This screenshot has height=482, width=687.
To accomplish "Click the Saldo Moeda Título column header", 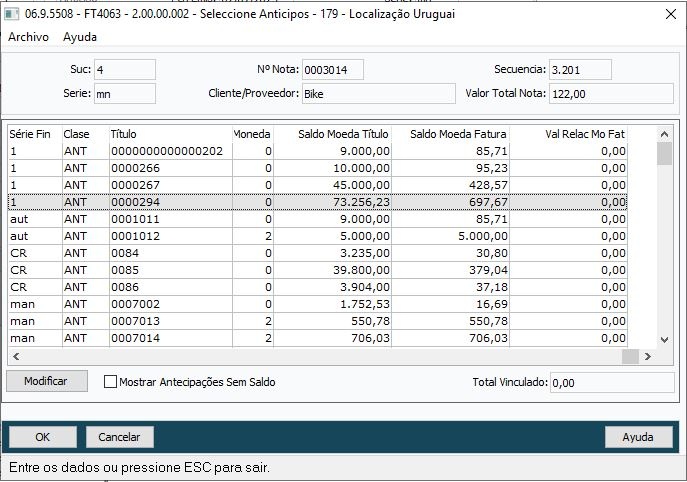I will tap(329, 134).
